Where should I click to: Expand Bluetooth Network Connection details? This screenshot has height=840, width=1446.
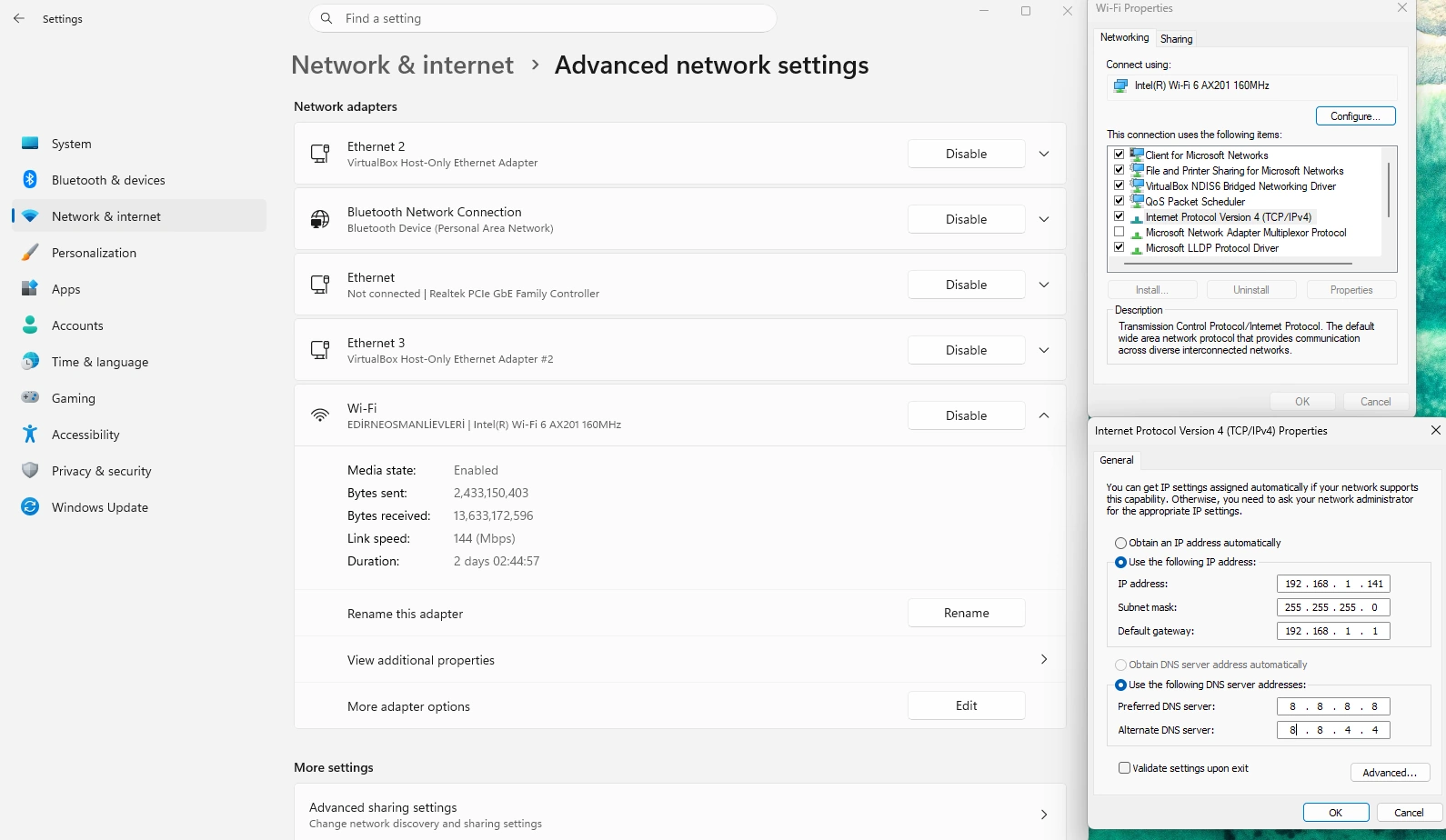tap(1044, 219)
